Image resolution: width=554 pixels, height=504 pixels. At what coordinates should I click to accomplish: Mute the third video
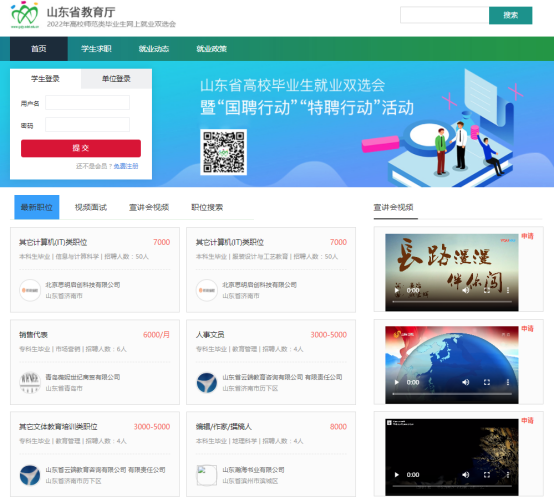pyautogui.click(x=466, y=475)
